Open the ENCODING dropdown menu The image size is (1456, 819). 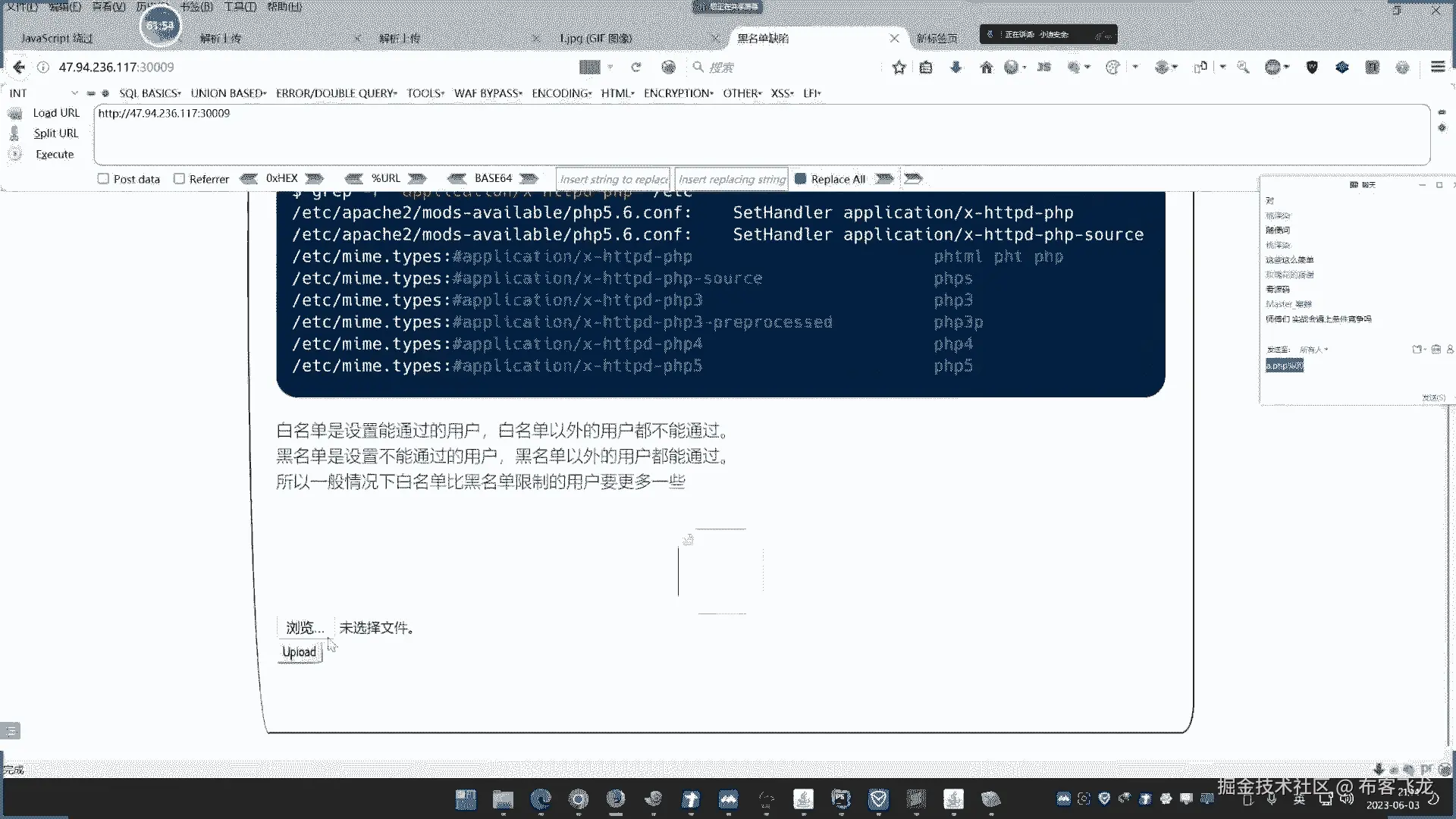coord(561,93)
